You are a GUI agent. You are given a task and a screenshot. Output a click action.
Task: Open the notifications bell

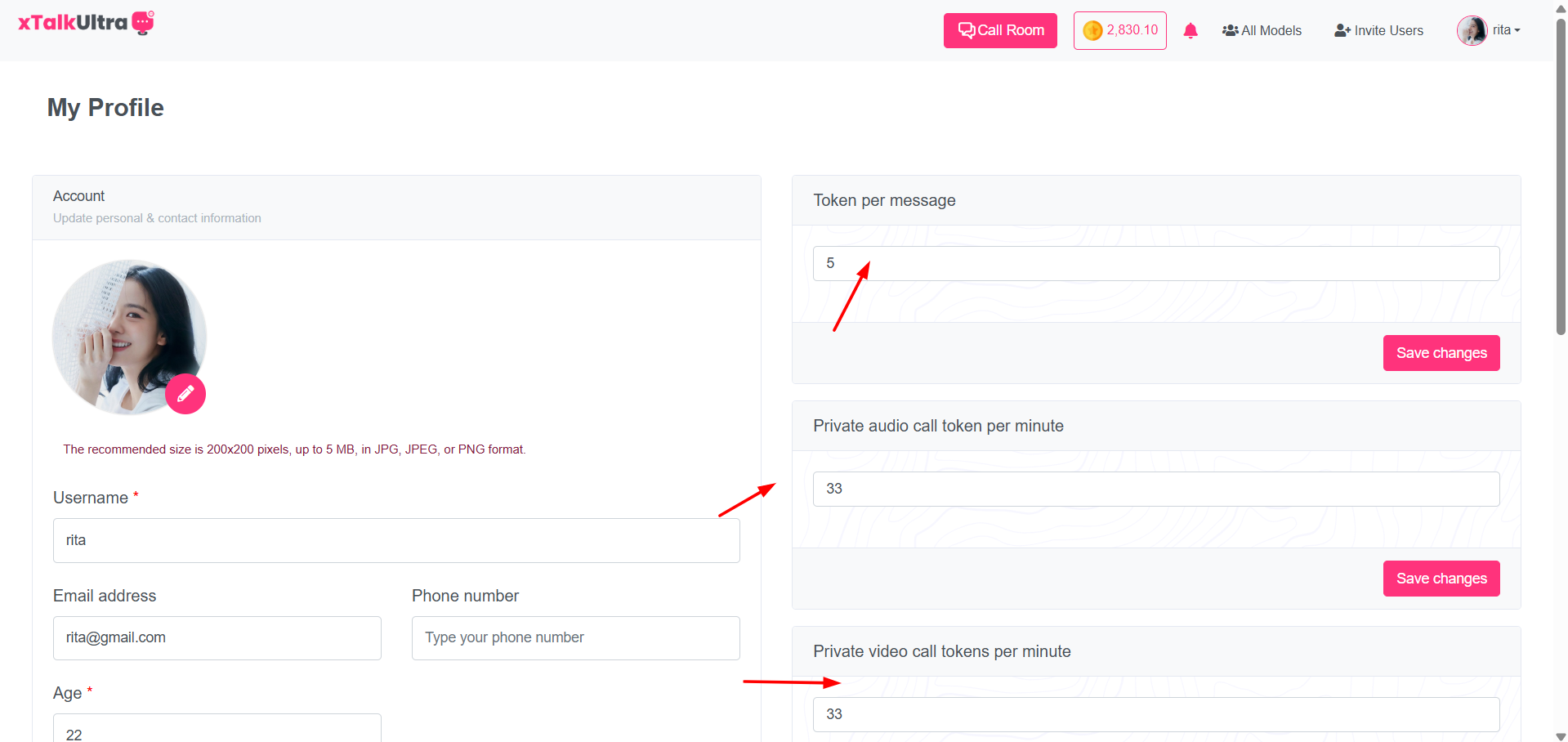point(1191,31)
